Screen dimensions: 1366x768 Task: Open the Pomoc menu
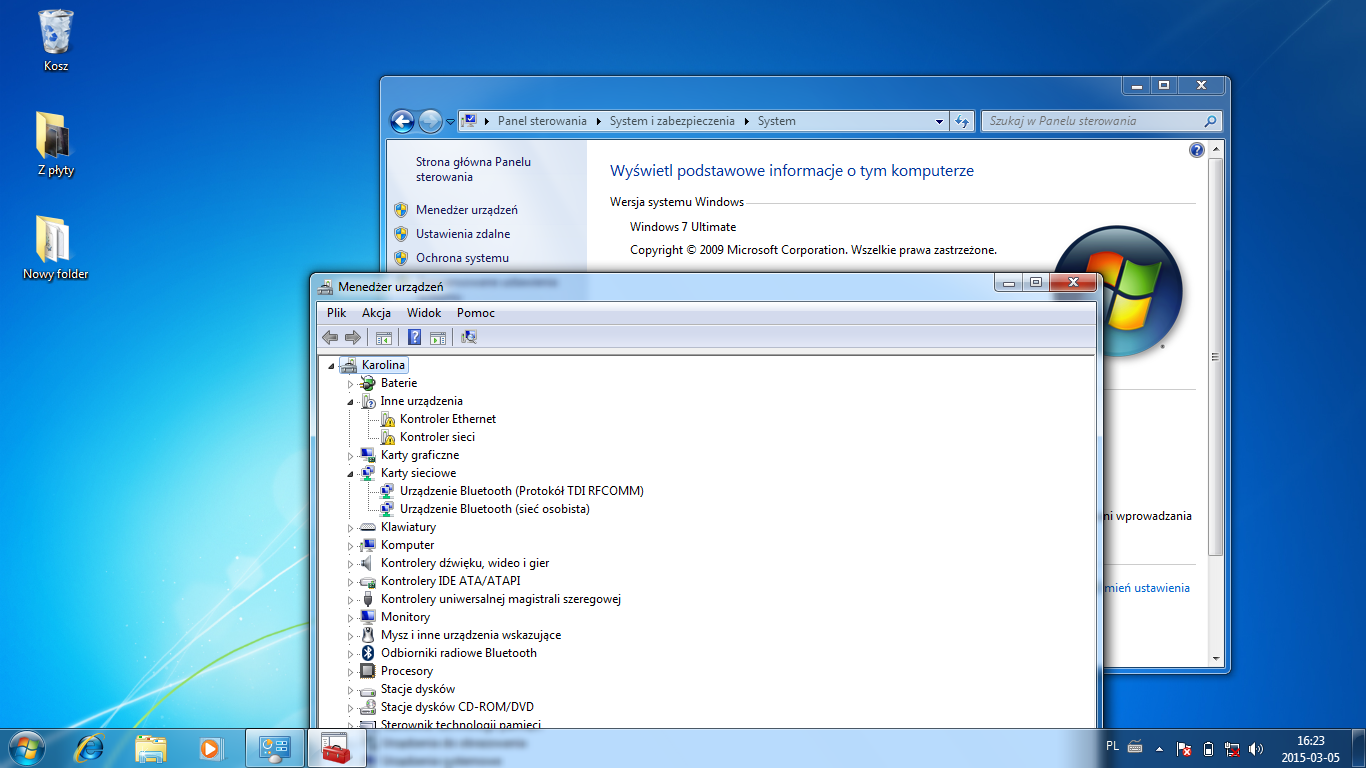pos(476,313)
